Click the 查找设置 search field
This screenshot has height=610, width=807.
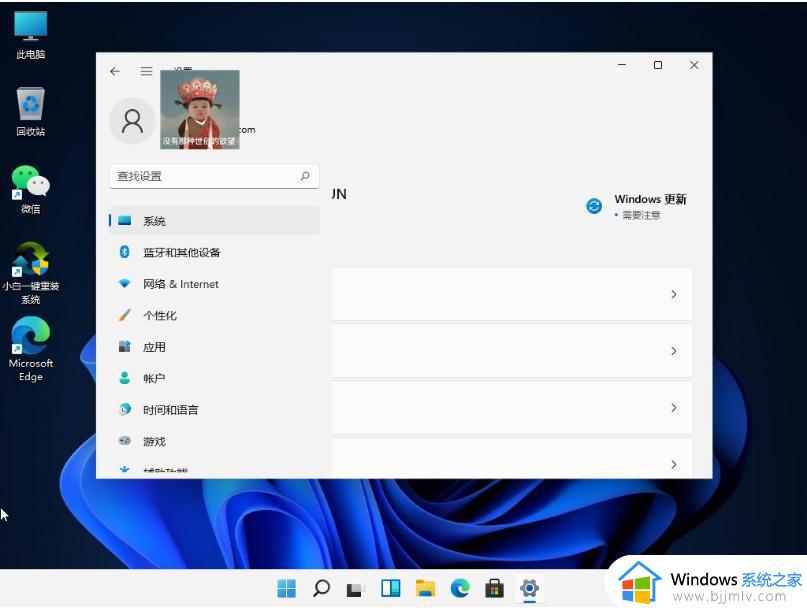coord(214,176)
